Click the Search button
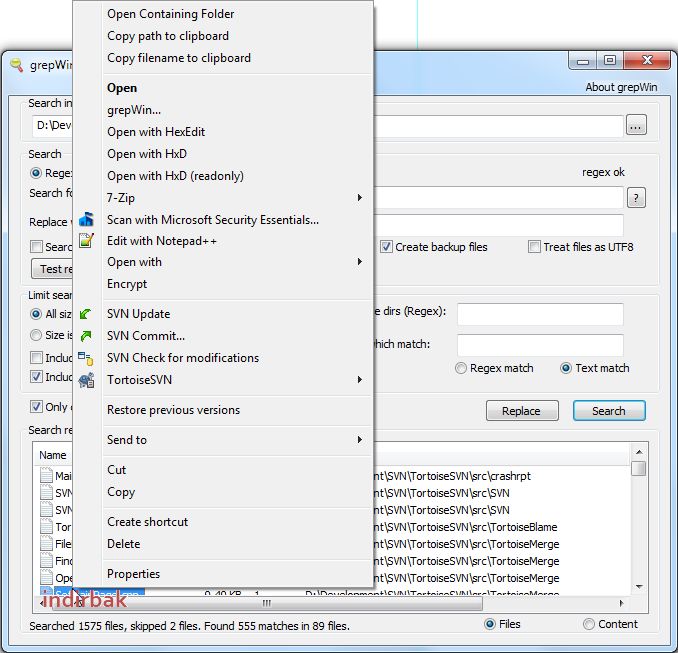Screen dimensions: 678x653 click(609, 411)
